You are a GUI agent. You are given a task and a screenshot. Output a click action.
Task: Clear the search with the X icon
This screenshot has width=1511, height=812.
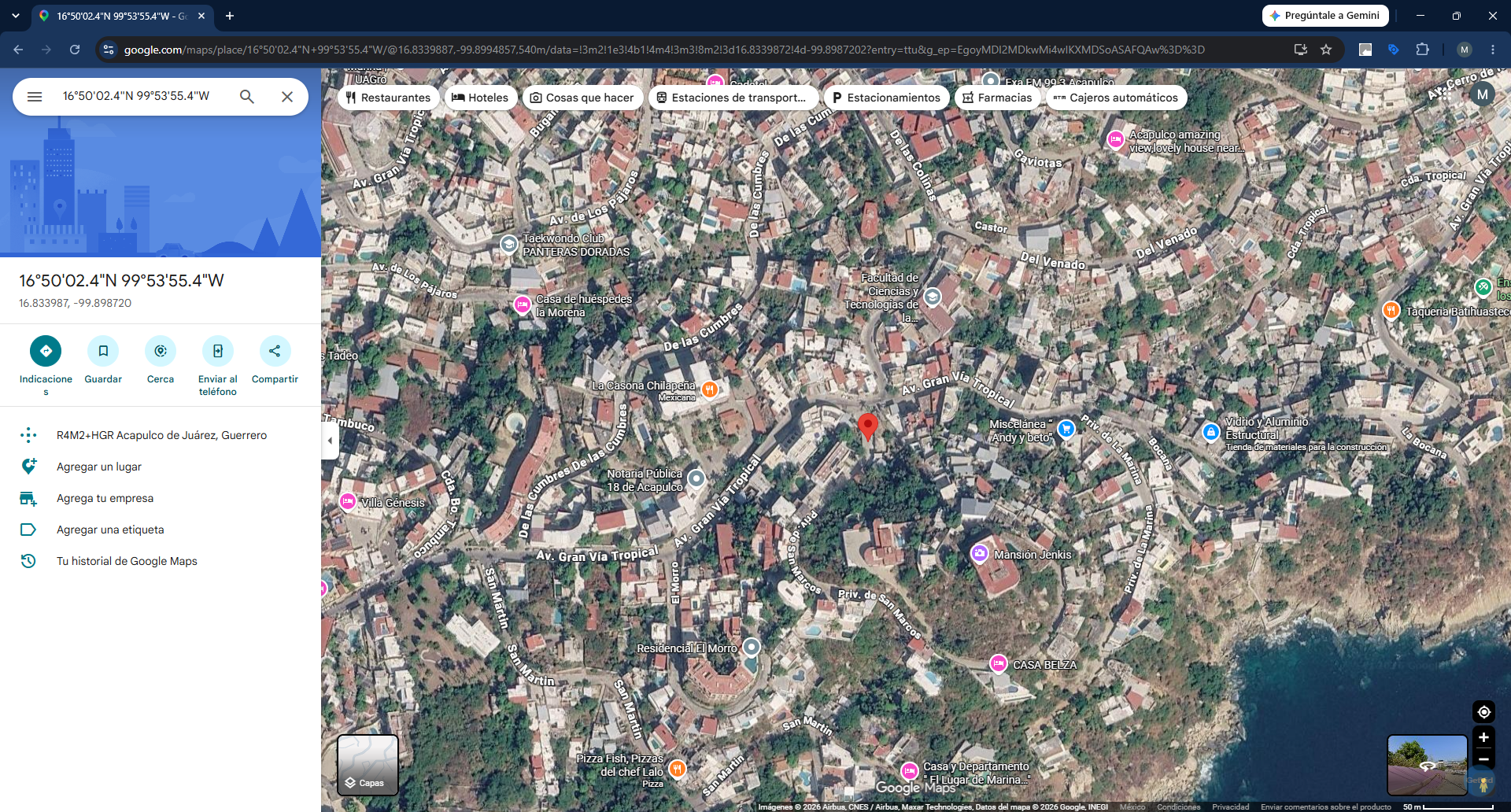pyautogui.click(x=287, y=97)
